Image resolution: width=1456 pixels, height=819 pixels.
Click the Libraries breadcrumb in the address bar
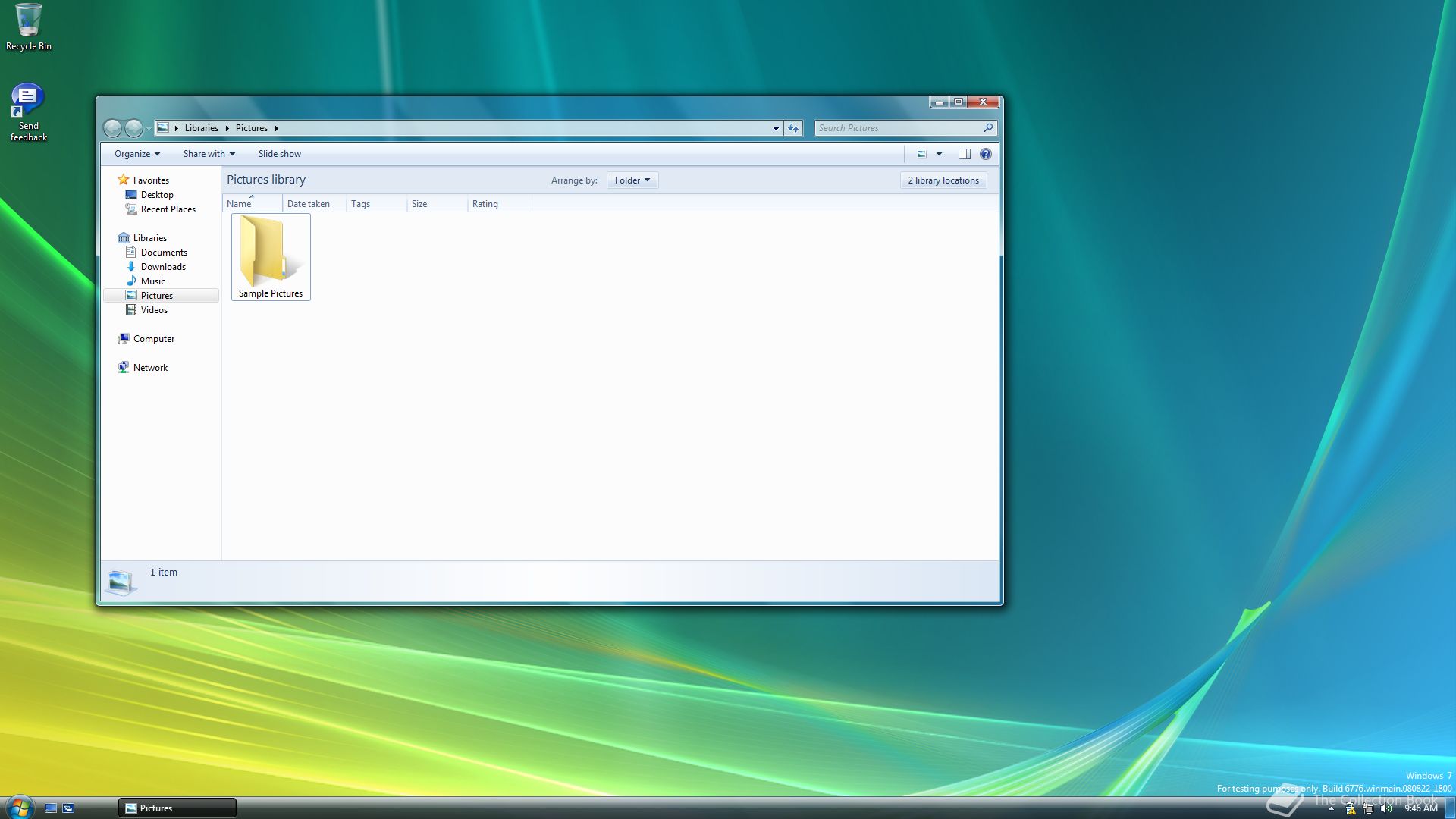tap(201, 128)
